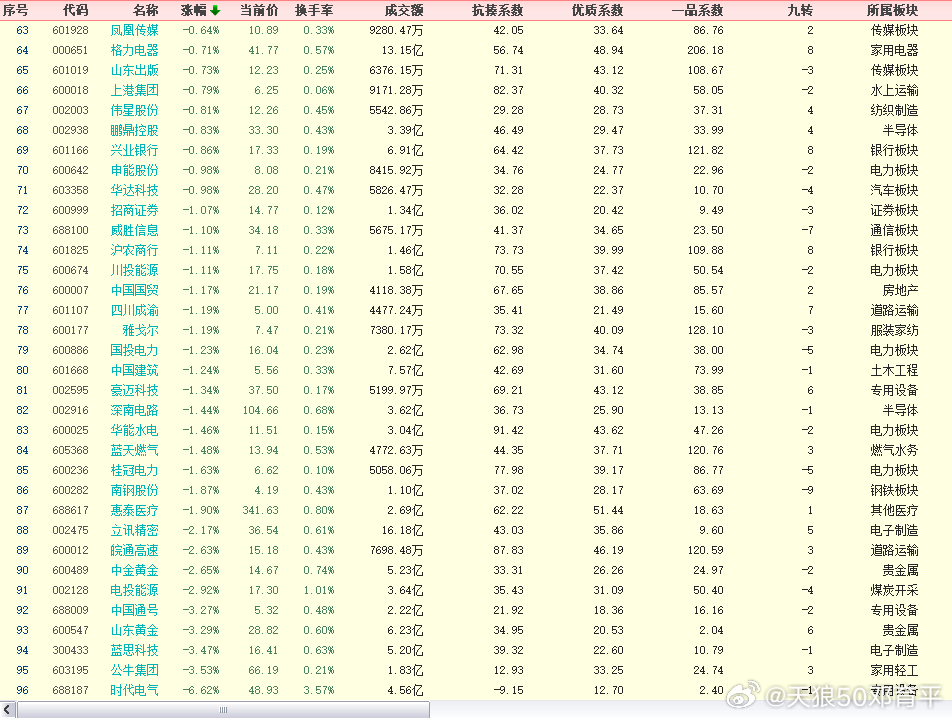Sort by 所属板块 column header
Viewport: 952px width, 718px height.
(892, 10)
